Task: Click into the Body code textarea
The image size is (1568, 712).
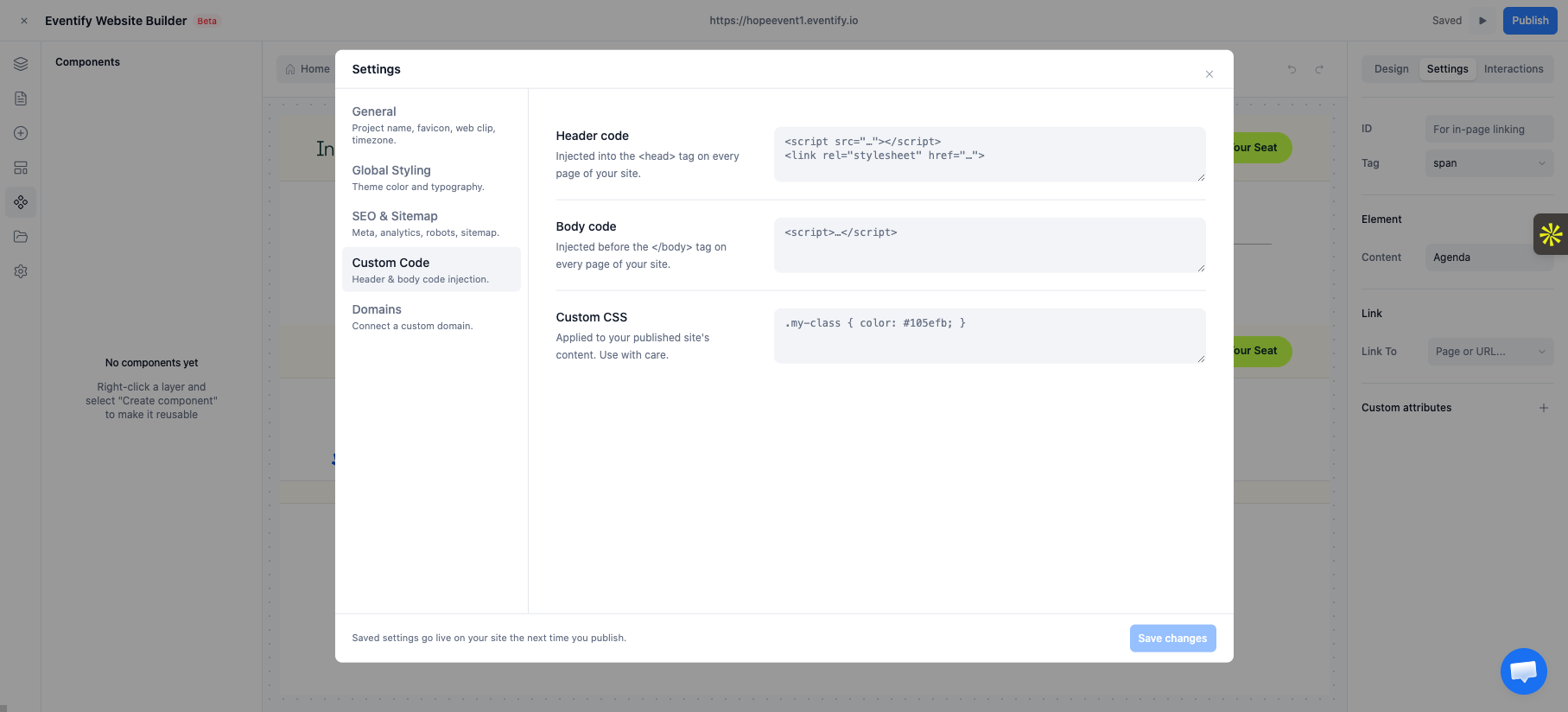Action: coord(989,245)
